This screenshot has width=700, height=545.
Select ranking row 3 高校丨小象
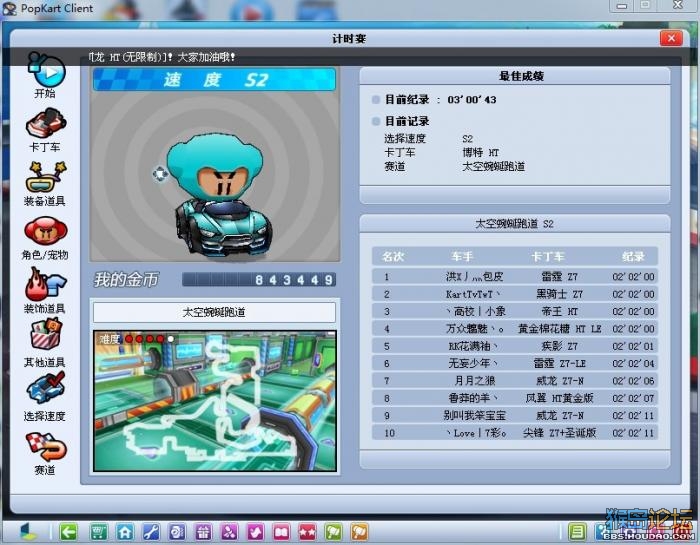click(x=514, y=311)
